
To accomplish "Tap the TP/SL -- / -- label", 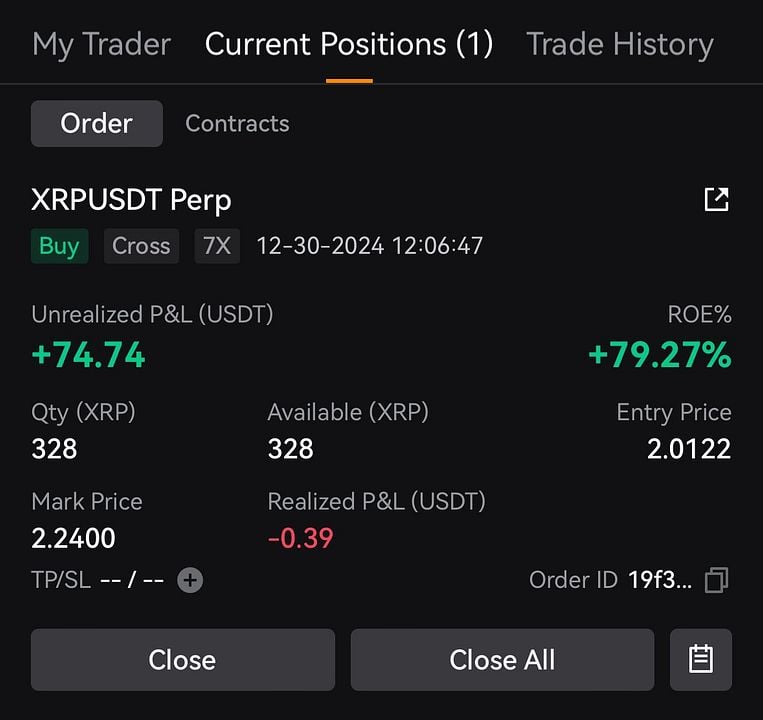I will click(x=97, y=580).
